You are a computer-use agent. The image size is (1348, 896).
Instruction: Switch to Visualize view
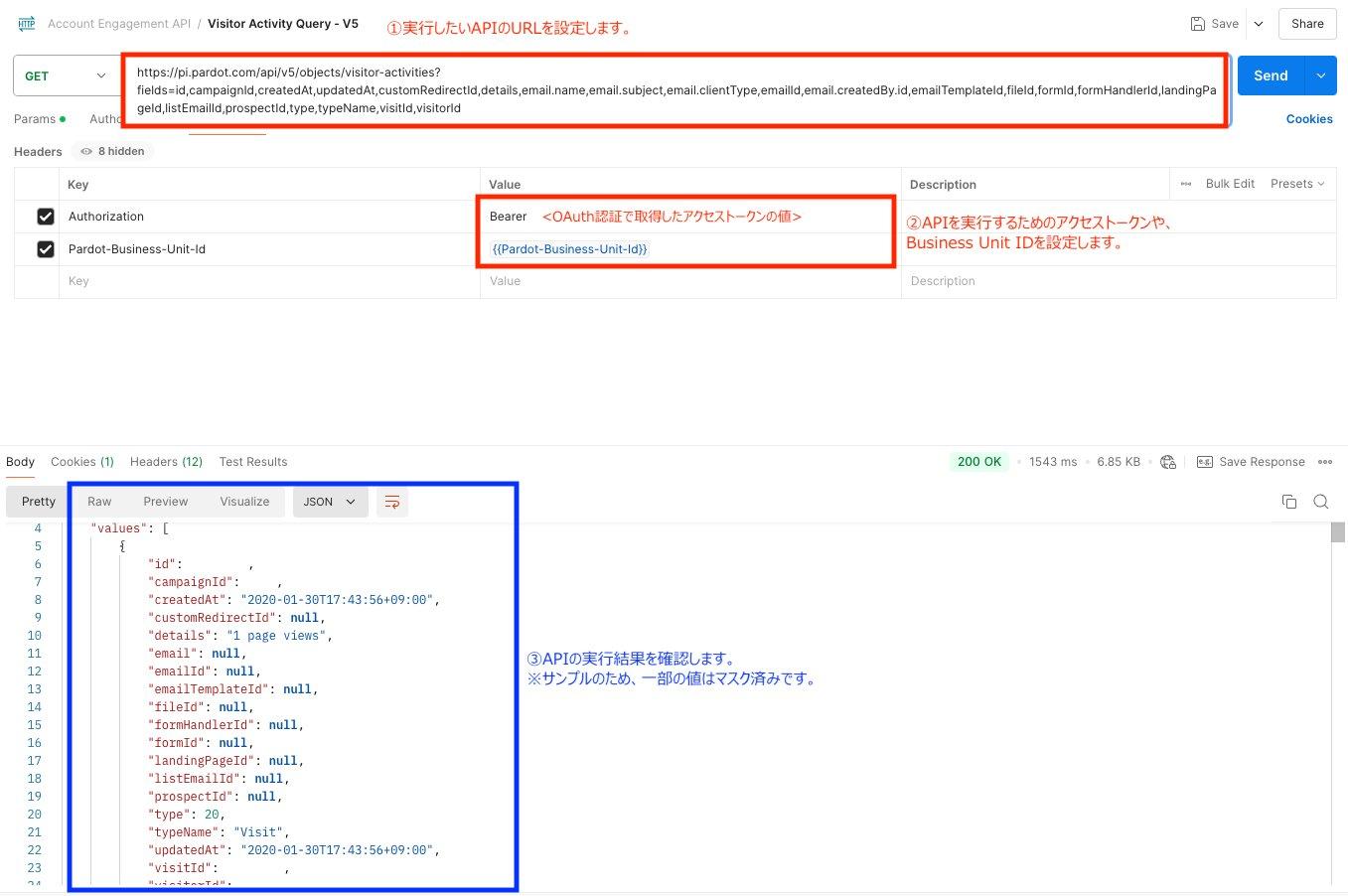click(244, 502)
